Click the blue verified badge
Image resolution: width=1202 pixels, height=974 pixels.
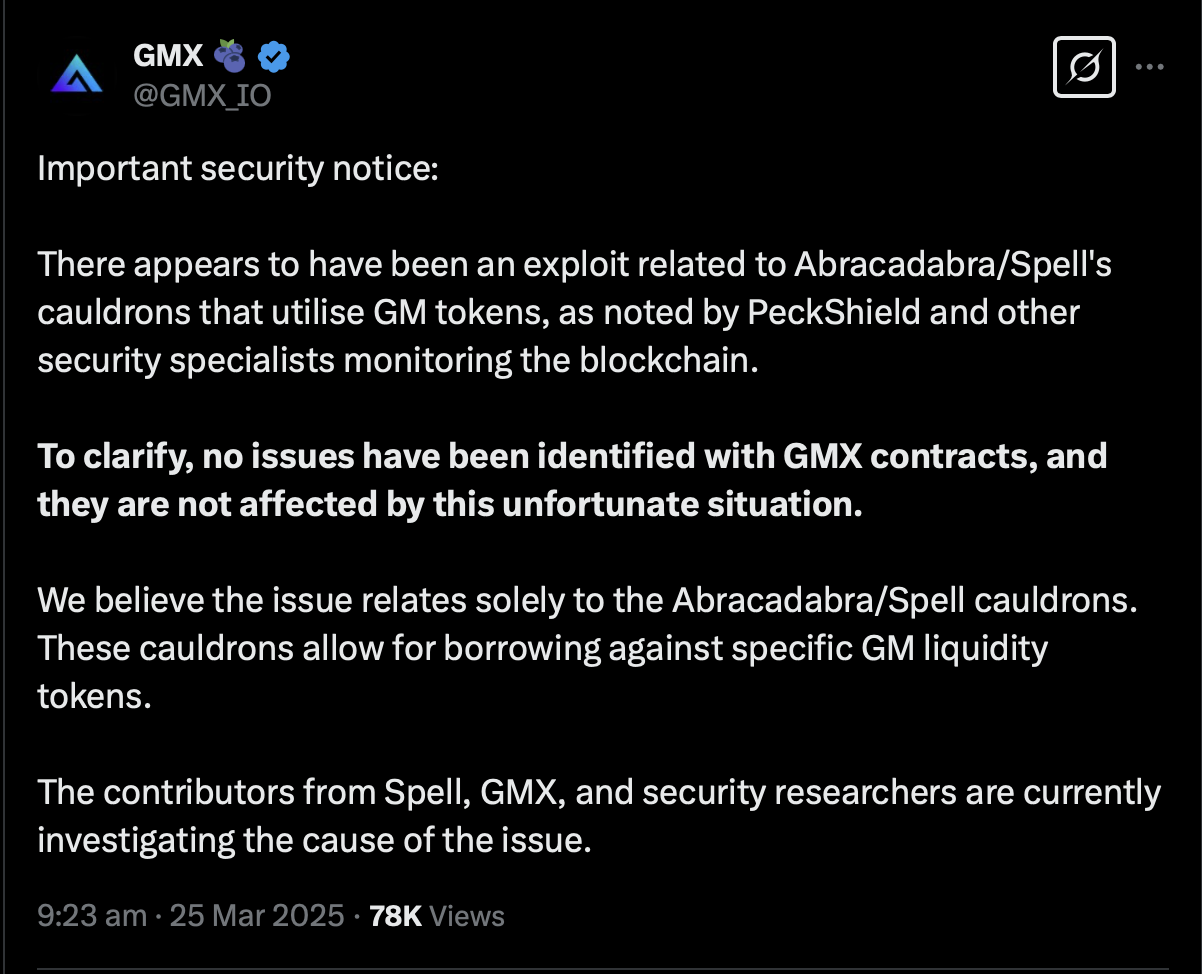[x=274, y=58]
